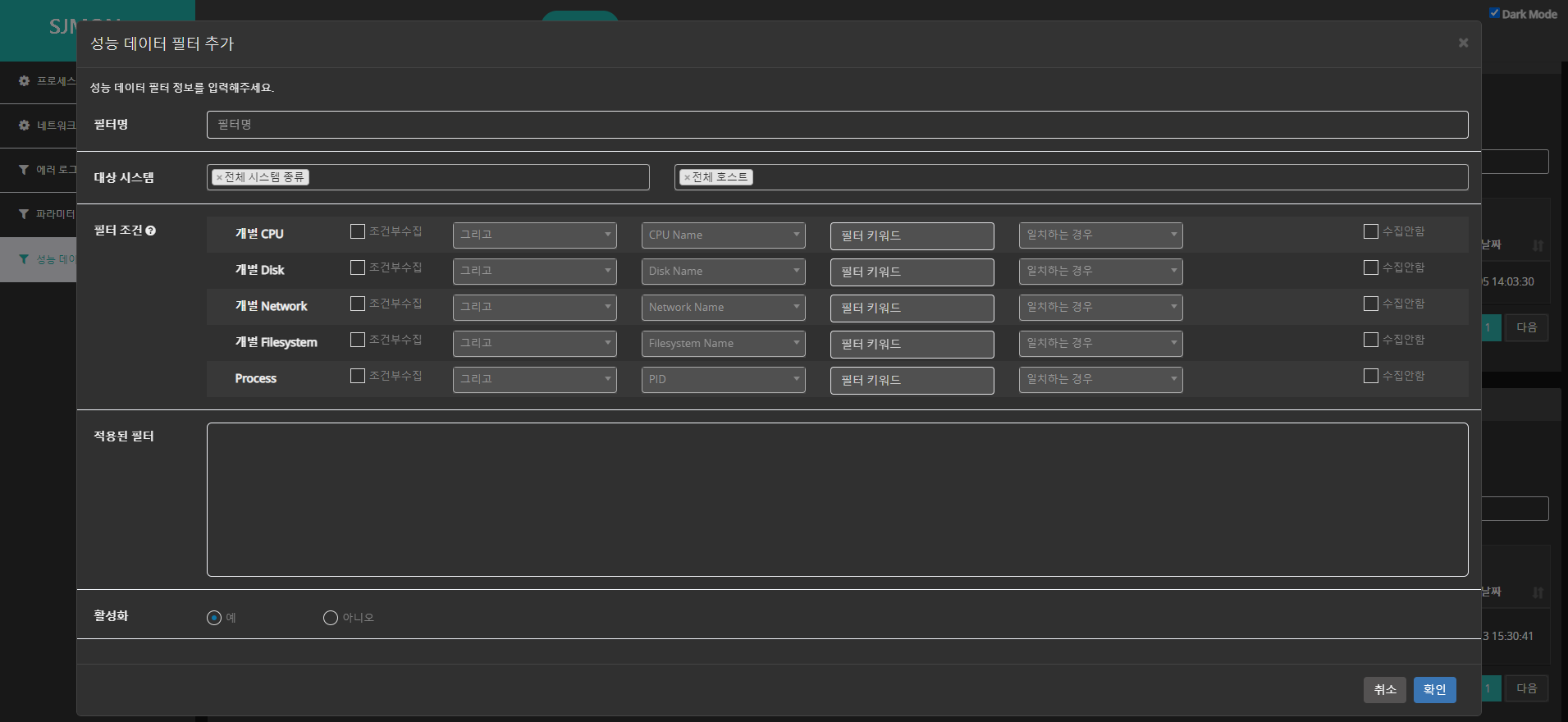The height and width of the screenshot is (722, 1568).
Task: Open the 그리고 dropdown in CPU row
Action: (535, 235)
